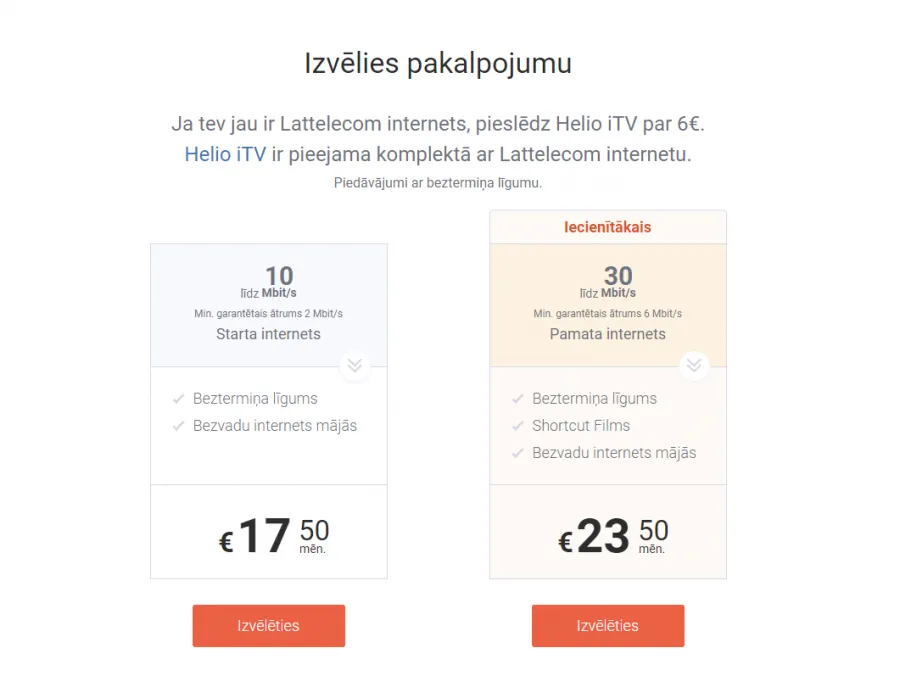Click the Shortcut Films checkmark icon

click(x=518, y=426)
